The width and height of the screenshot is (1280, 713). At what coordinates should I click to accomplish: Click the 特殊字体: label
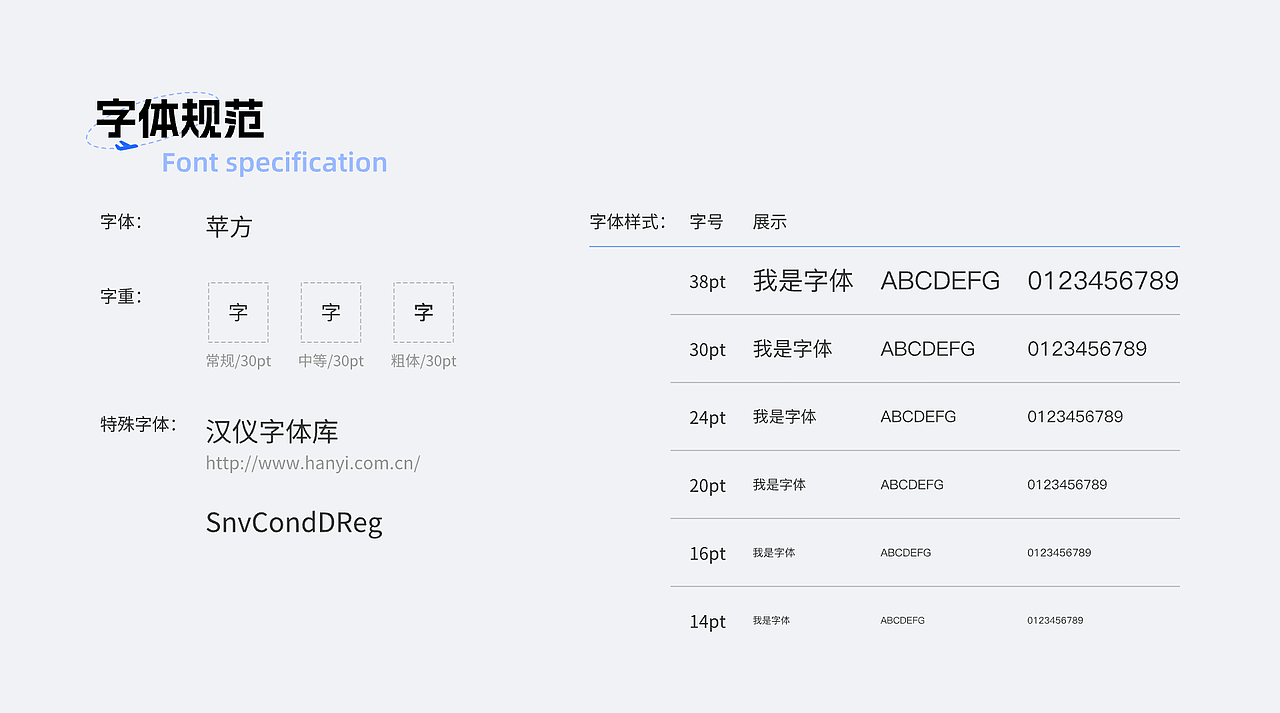(138, 424)
